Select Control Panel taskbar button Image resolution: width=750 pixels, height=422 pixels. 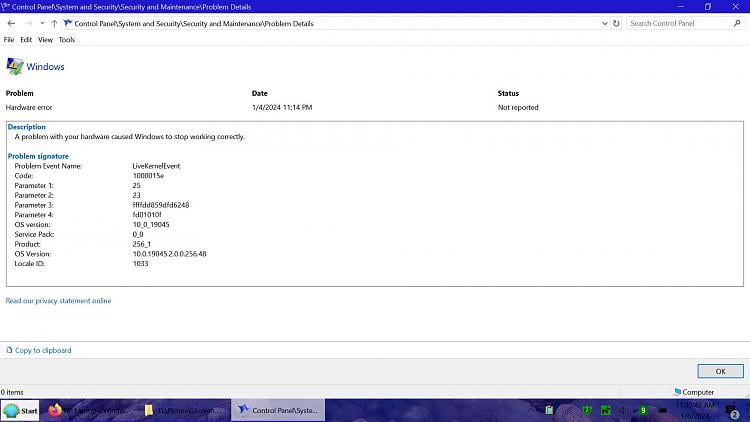click(278, 410)
